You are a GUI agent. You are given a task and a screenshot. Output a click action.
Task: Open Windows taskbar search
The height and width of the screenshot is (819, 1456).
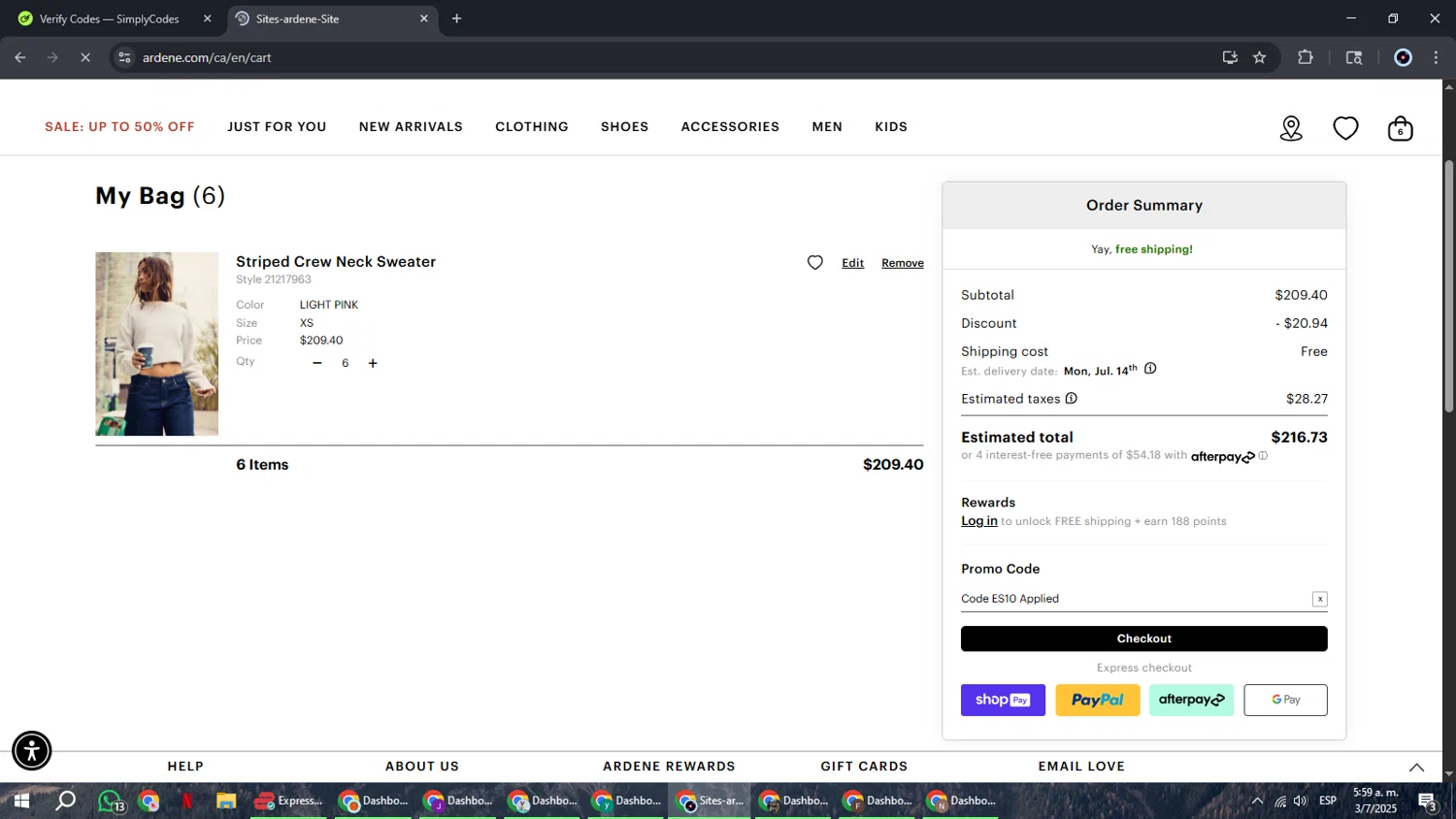[x=65, y=801]
